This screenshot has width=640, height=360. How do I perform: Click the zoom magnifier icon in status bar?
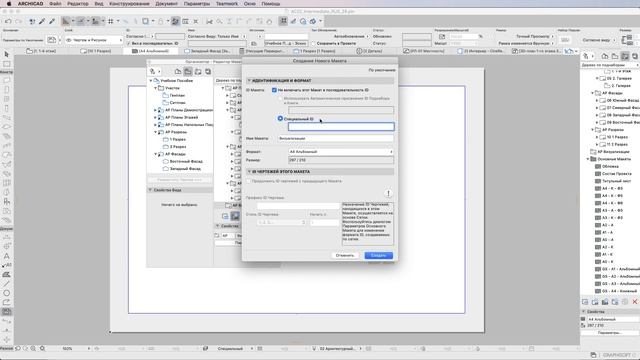(x=42, y=349)
